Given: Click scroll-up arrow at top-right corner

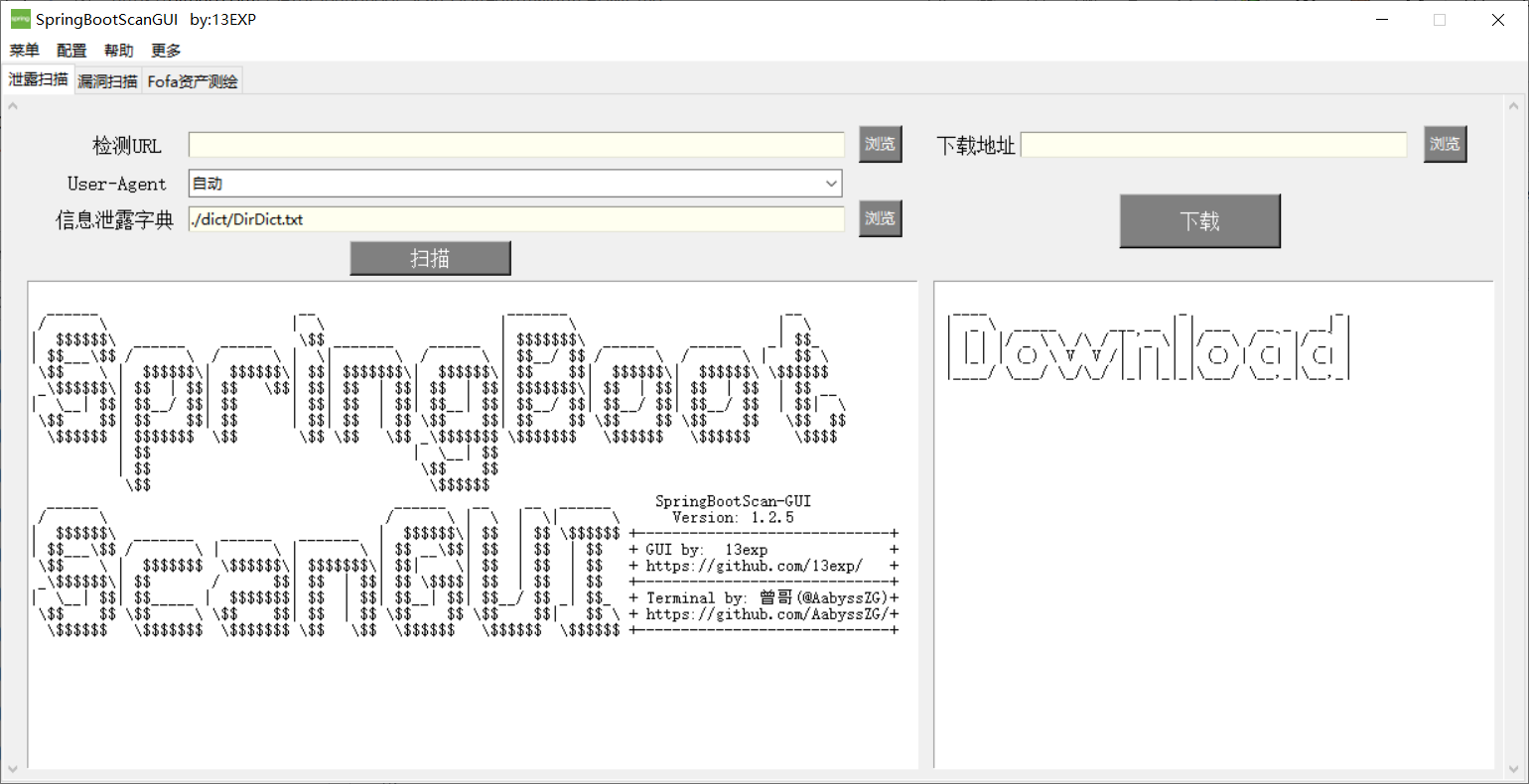Looking at the screenshot, I should tap(1514, 106).
